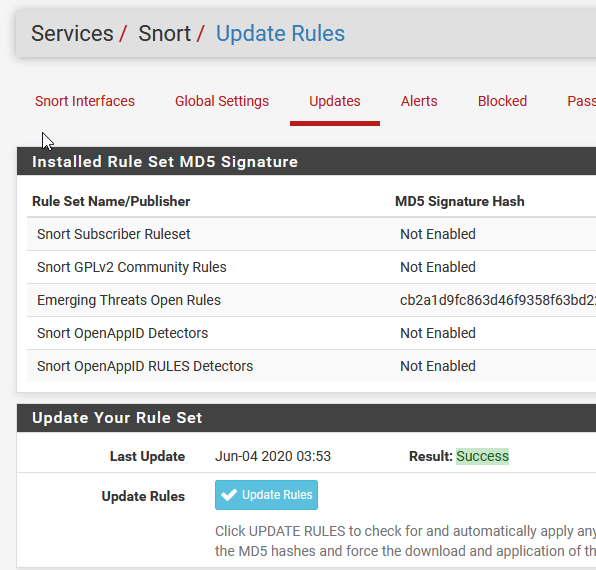Click the green Success result status
The height and width of the screenshot is (570, 596).
point(482,456)
